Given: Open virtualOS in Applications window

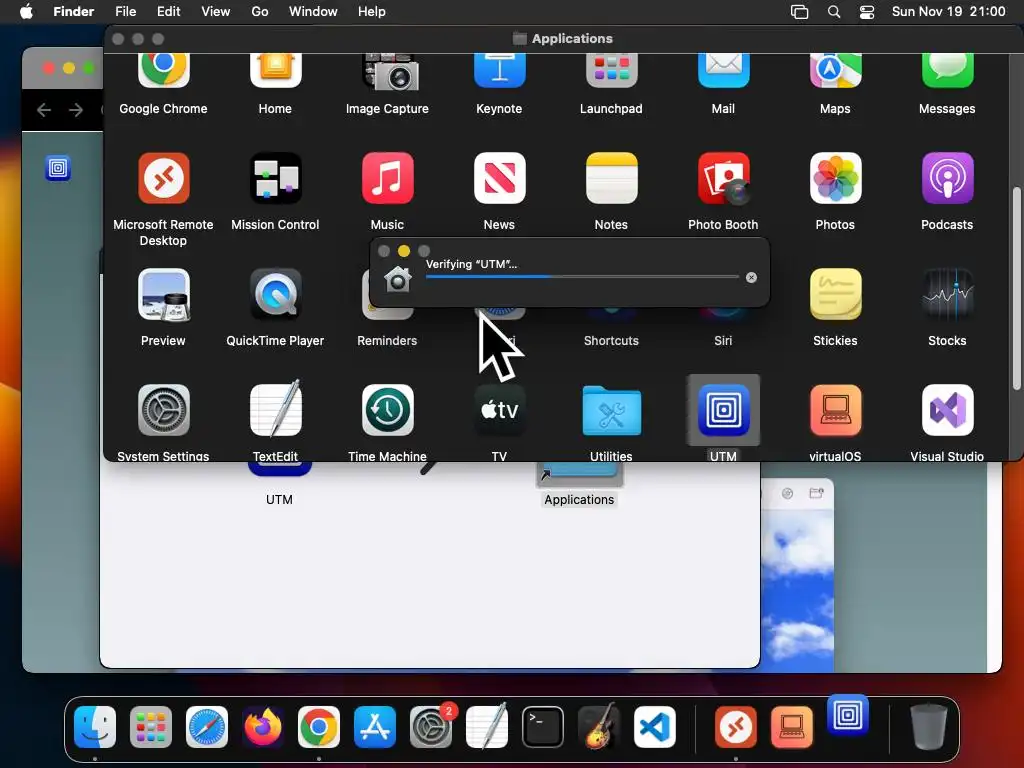Looking at the screenshot, I should 835,410.
